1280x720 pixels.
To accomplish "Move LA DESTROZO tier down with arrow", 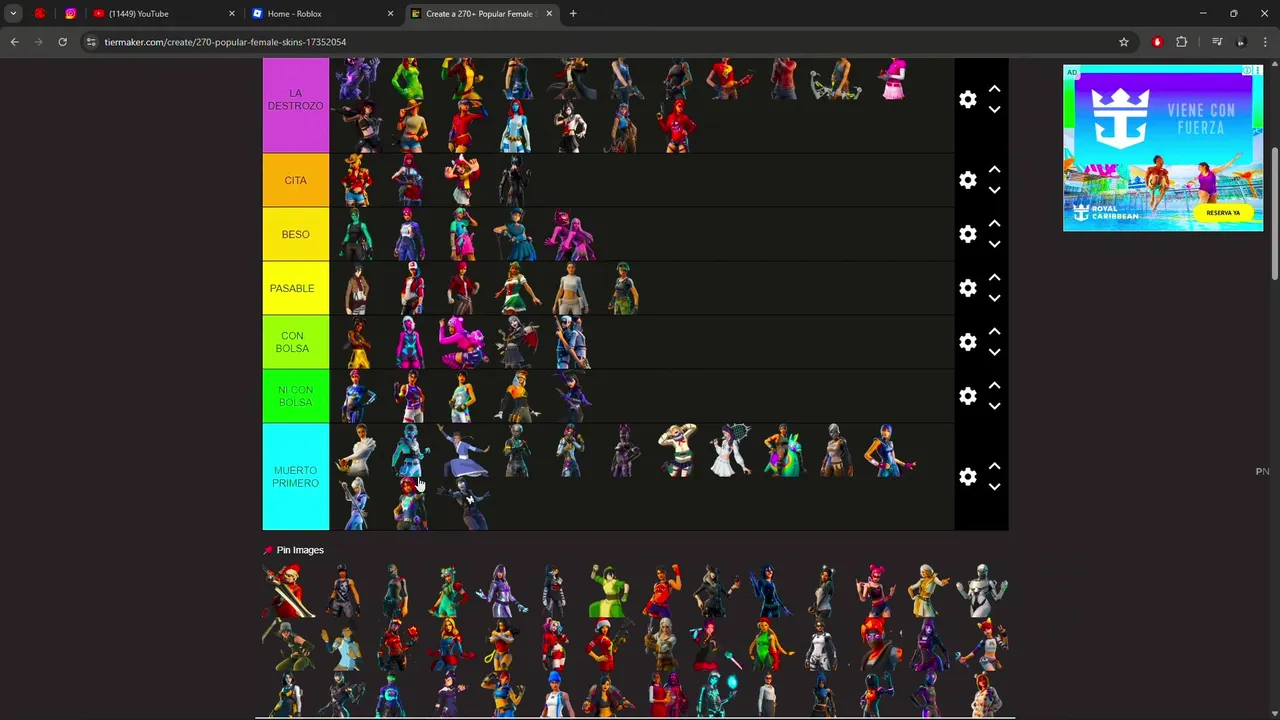I will click(x=994, y=109).
